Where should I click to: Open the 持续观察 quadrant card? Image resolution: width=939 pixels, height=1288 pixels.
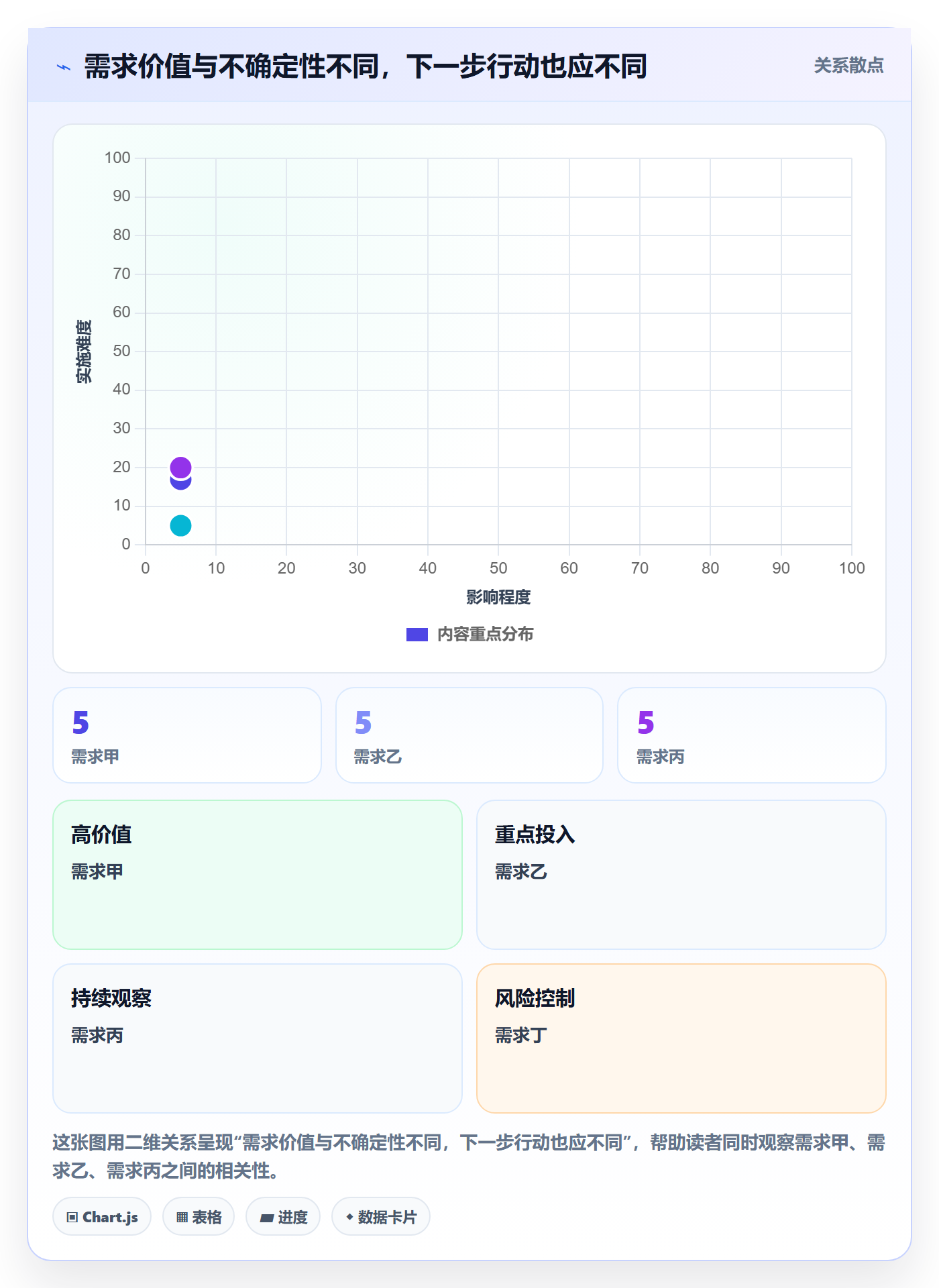258,1038
